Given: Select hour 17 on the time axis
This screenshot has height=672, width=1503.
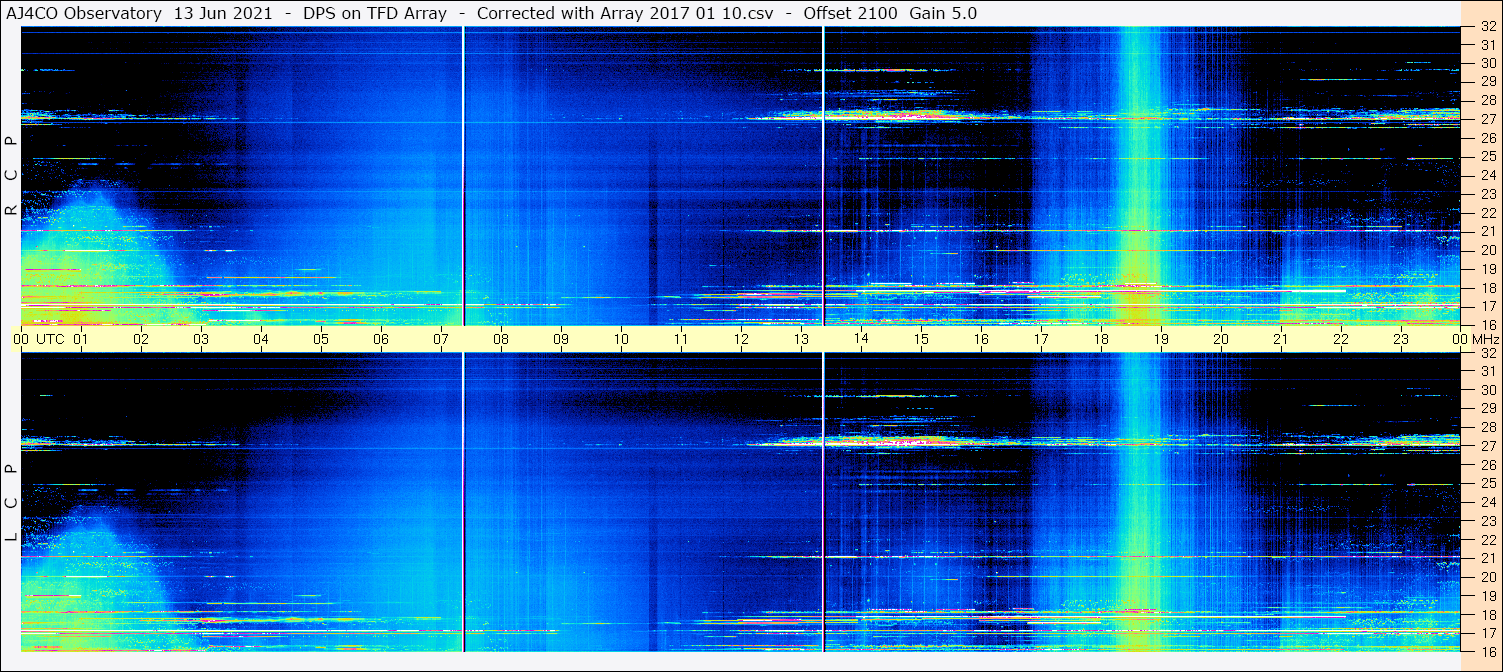Looking at the screenshot, I should coord(1041,339).
